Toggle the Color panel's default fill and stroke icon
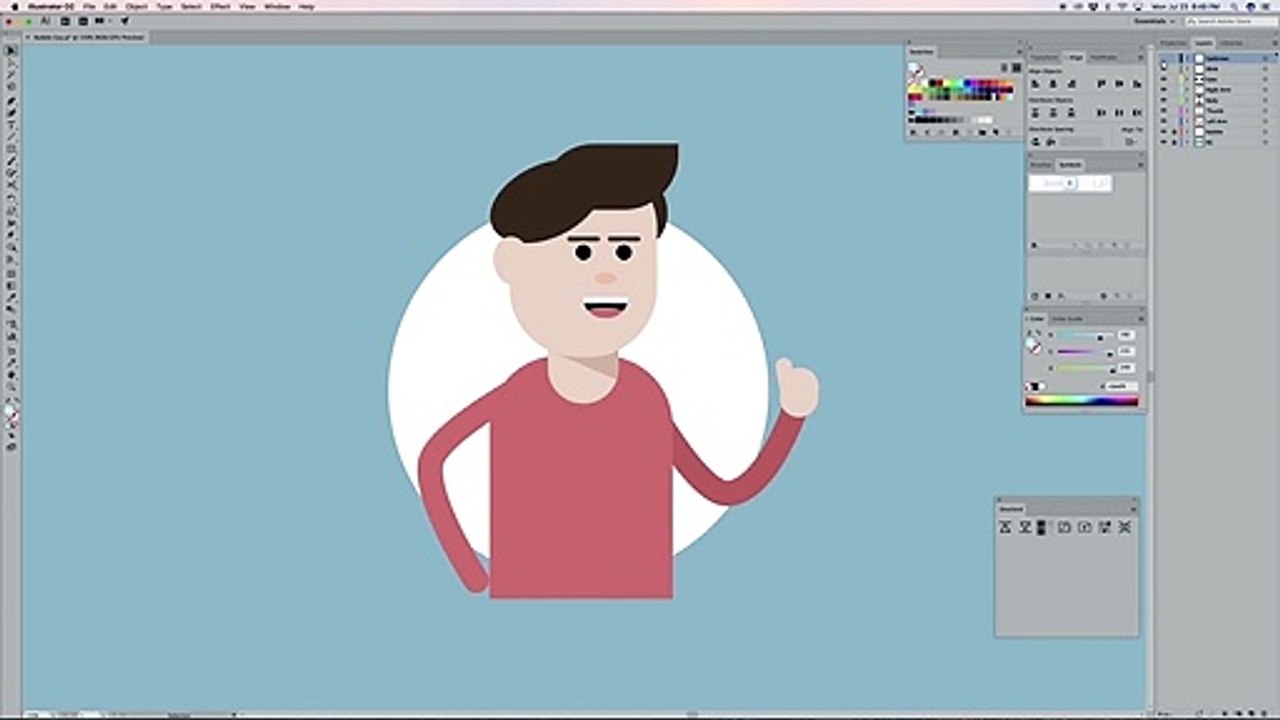 coord(1029,332)
